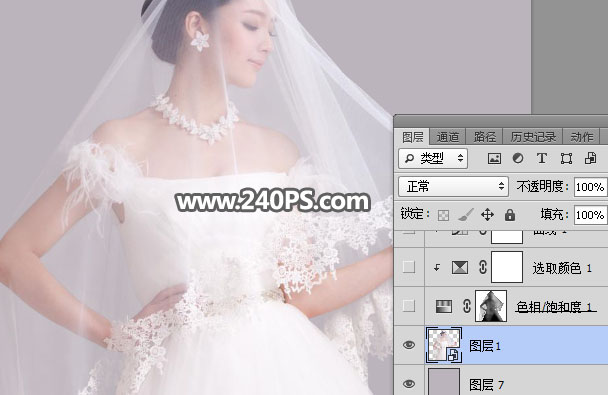Image resolution: width=608 pixels, height=395 pixels.
Task: Click the 选取颜色 1 layer mask thumbnail
Action: tap(507, 267)
